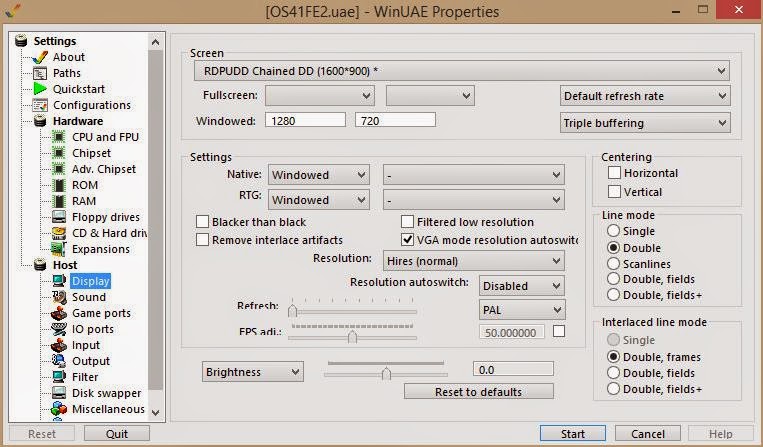763x447 pixels.
Task: Open first Fullscreen resolution dropdown
Action: tap(320, 96)
